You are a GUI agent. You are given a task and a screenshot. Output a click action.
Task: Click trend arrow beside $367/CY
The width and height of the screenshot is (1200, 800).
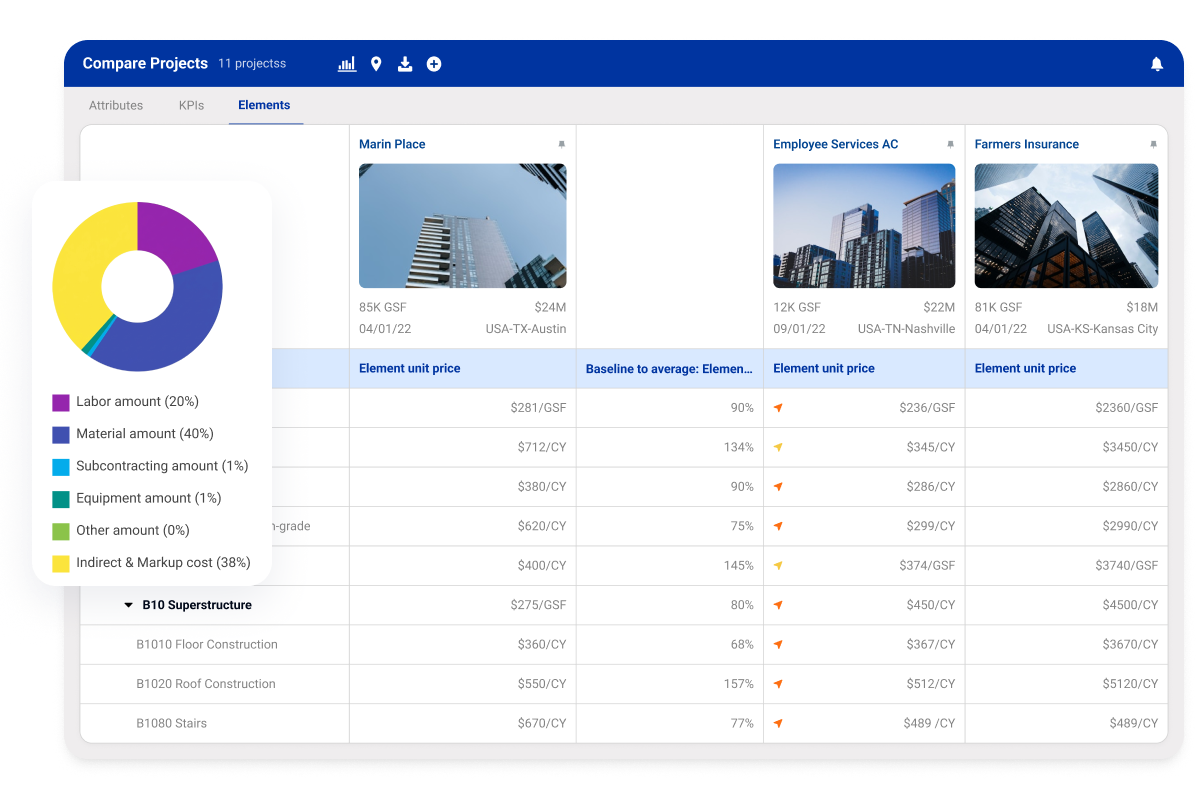coord(778,645)
